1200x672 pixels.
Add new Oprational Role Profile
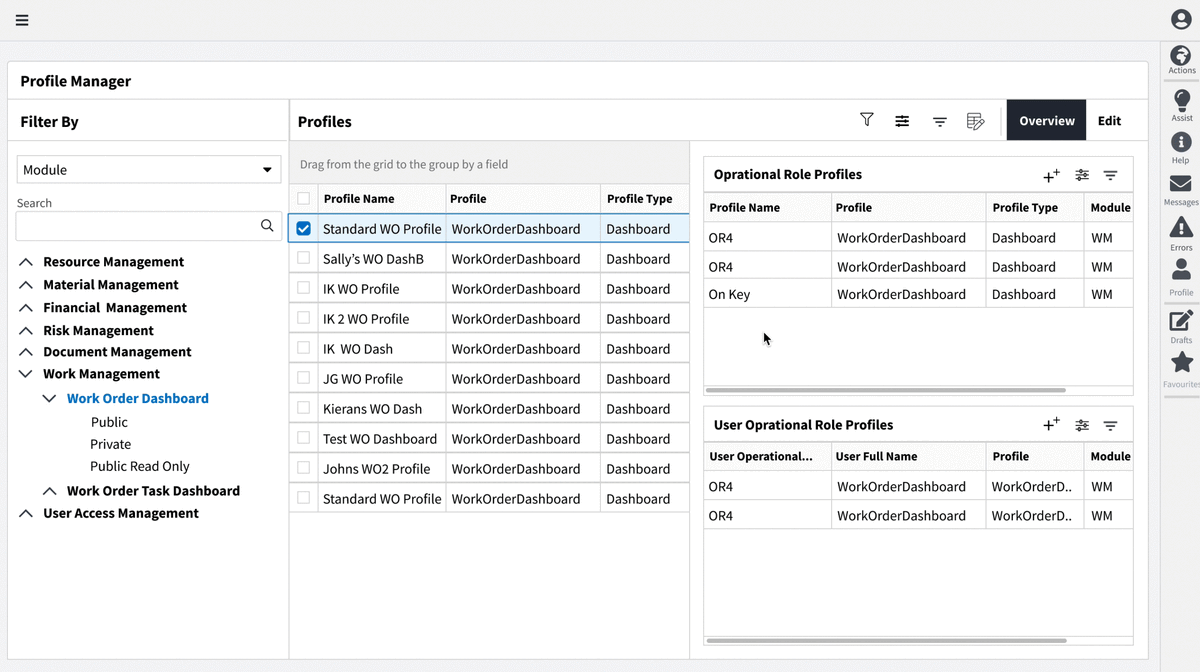1051,175
